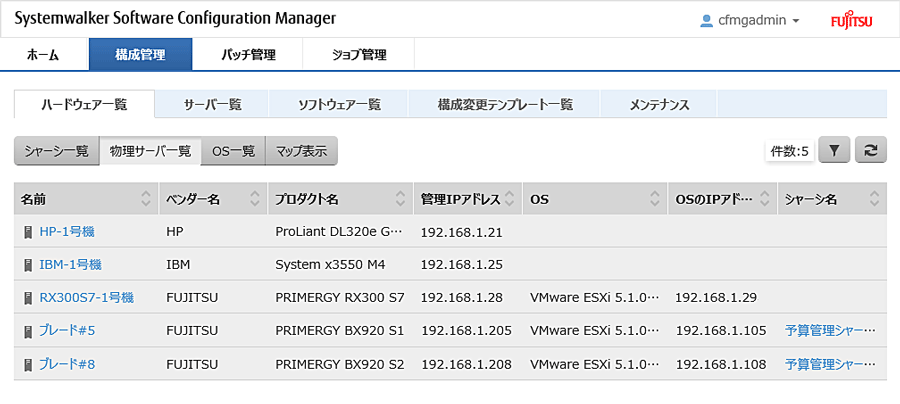Open the cfmgadmin user dropdown arrow
This screenshot has height=404, width=900.
(796, 21)
